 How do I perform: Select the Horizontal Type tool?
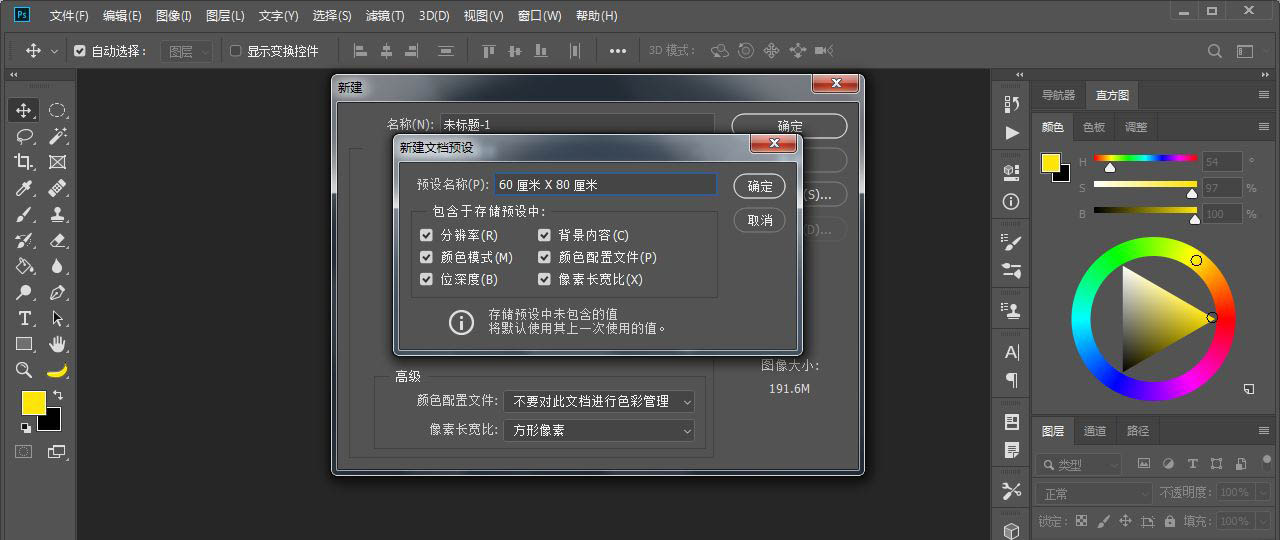tap(24, 318)
